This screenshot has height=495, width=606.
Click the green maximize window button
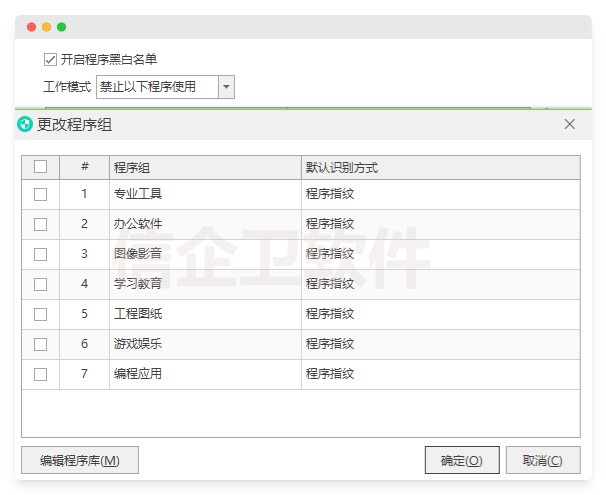(x=62, y=27)
